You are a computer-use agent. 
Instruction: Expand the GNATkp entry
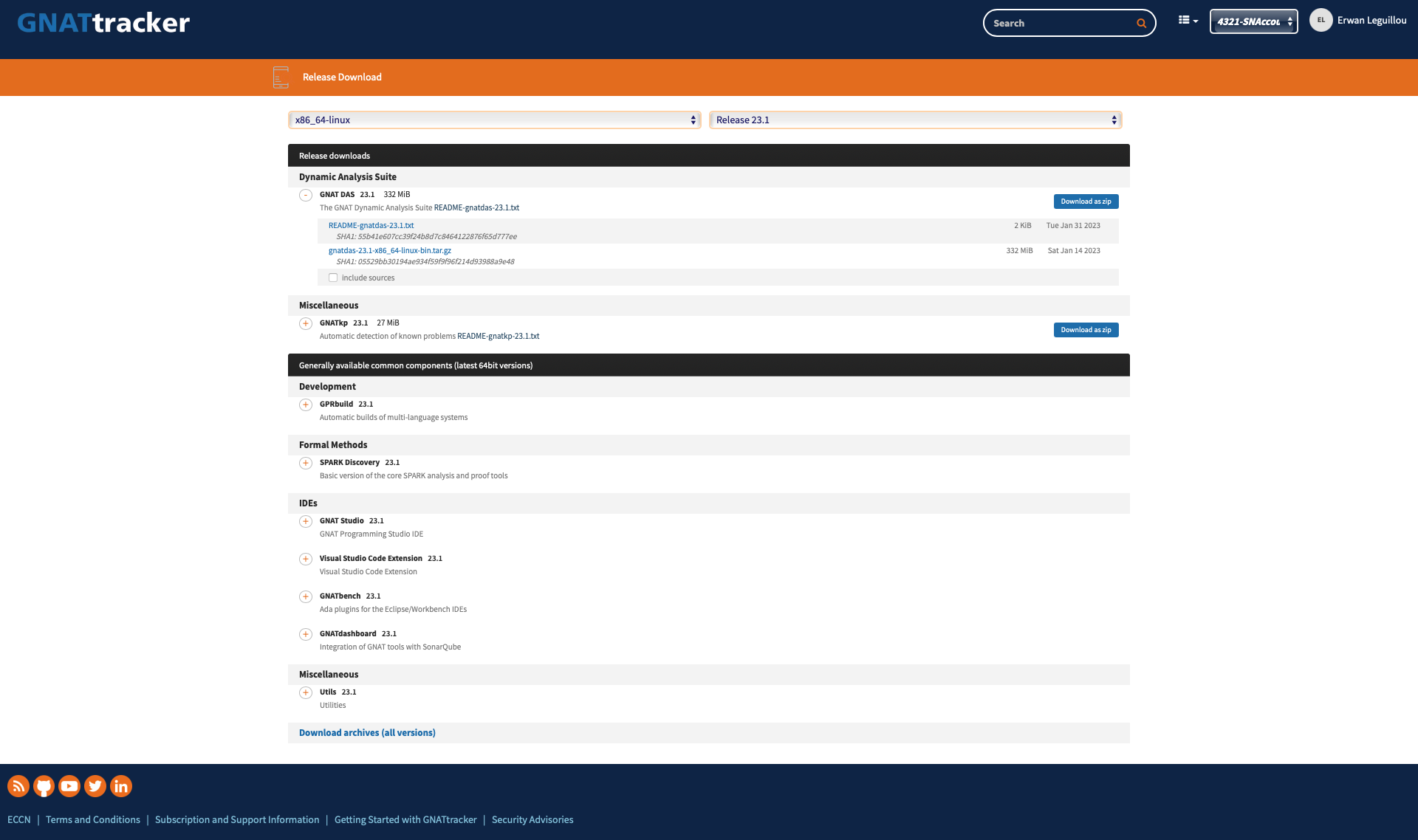pos(306,323)
